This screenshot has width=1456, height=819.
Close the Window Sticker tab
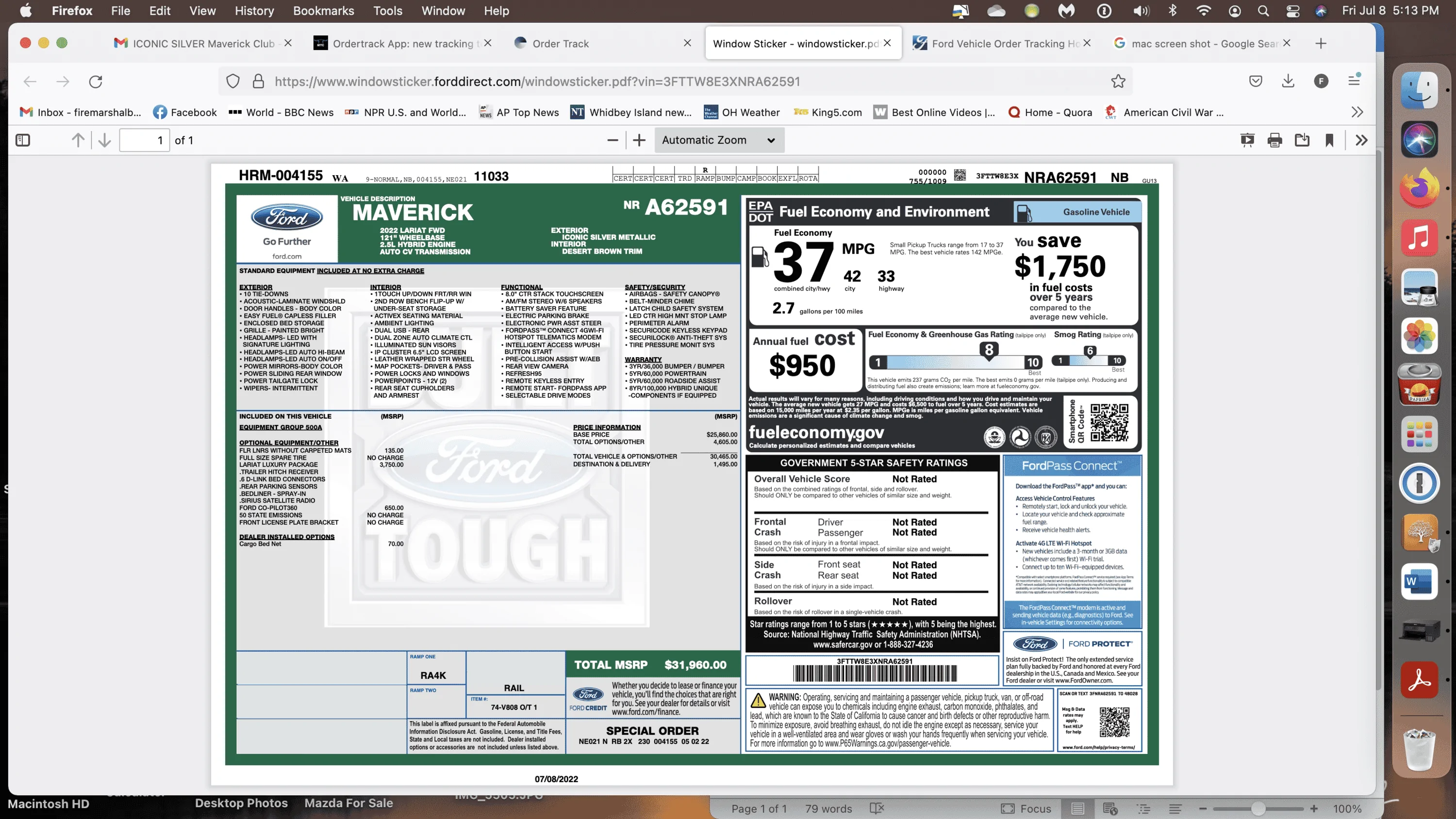pos(887,43)
